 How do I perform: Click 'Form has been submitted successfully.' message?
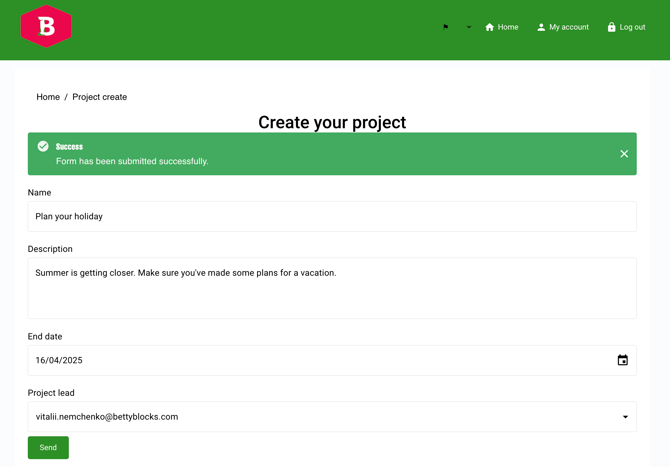click(132, 162)
